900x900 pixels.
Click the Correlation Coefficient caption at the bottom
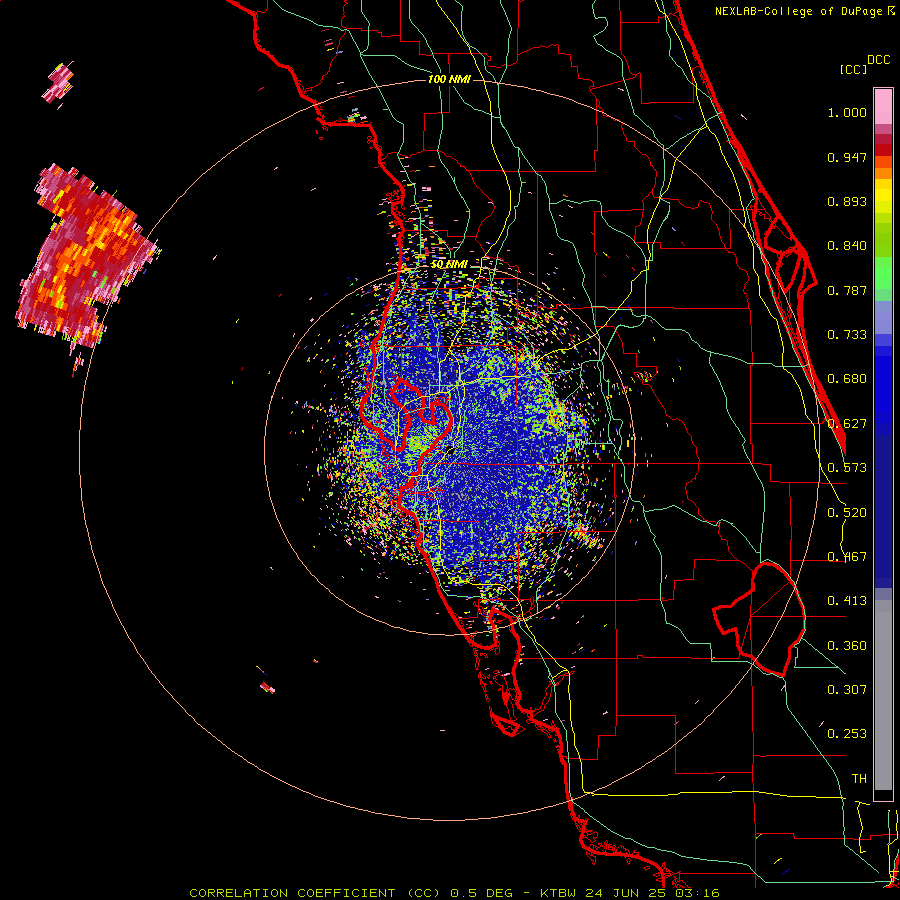(x=453, y=893)
